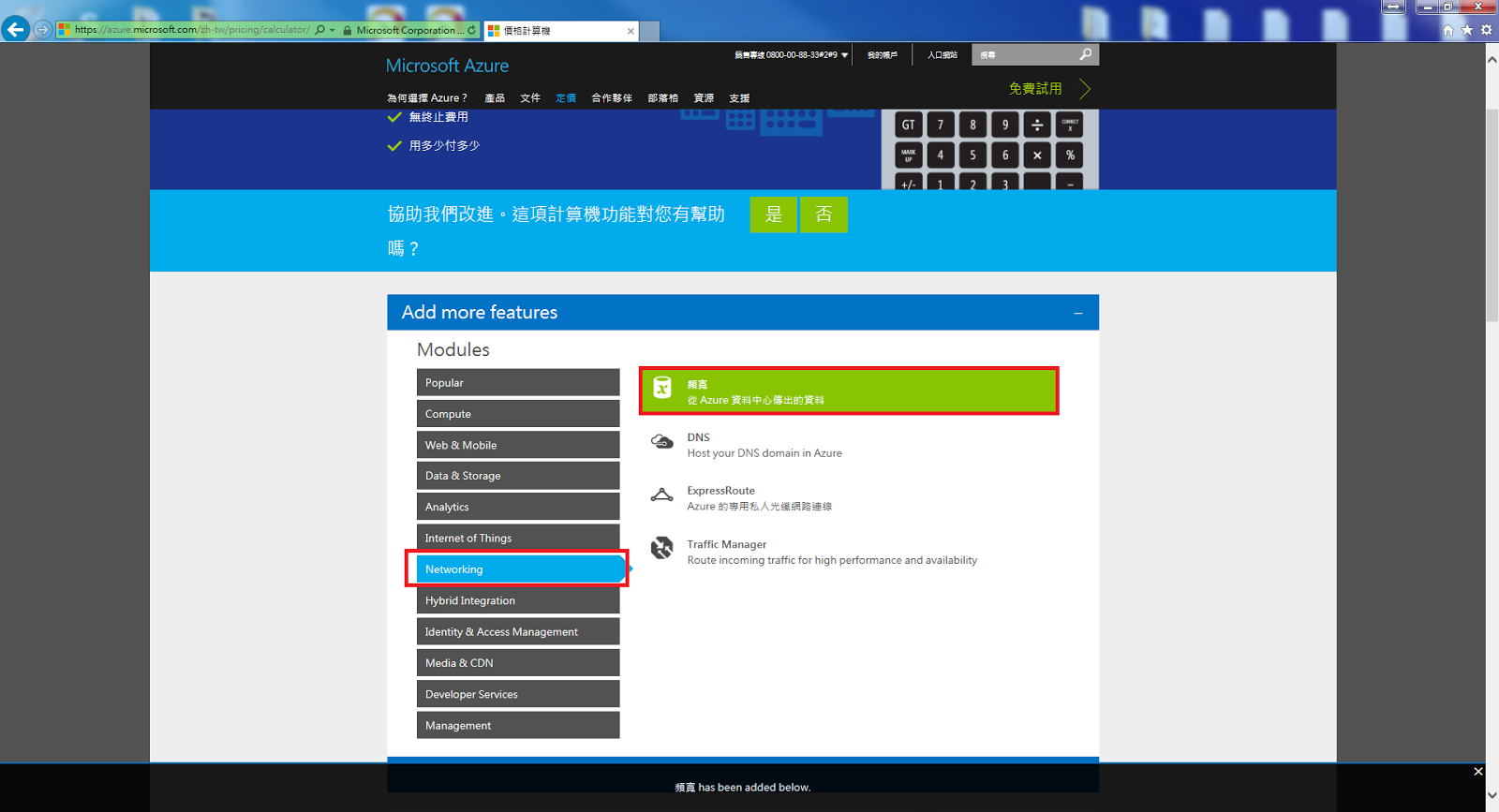Viewport: 1499px width, 812px height.
Task: Collapse the Add more features panel
Action: click(x=1078, y=313)
